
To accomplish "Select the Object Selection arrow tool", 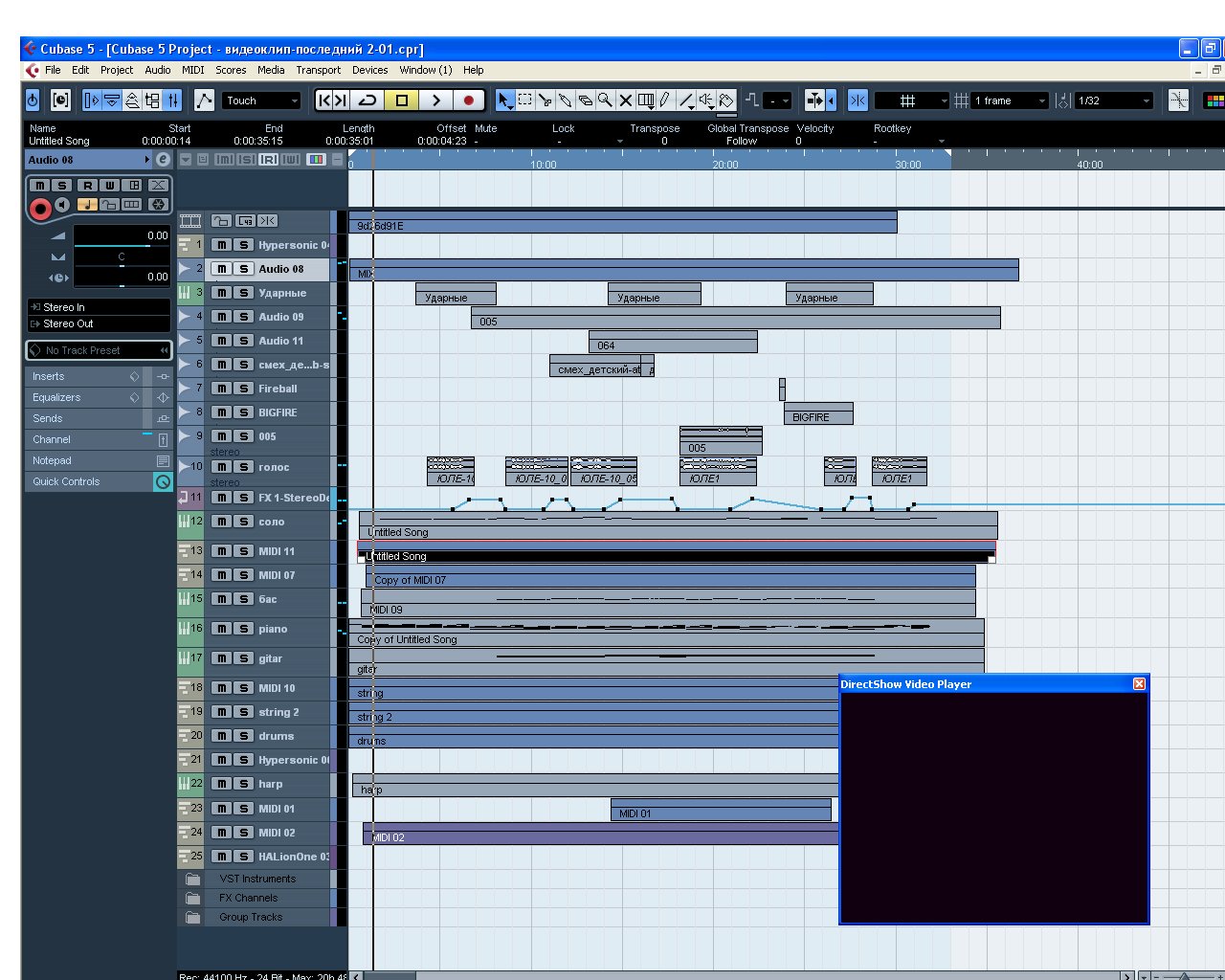I will pyautogui.click(x=505, y=100).
